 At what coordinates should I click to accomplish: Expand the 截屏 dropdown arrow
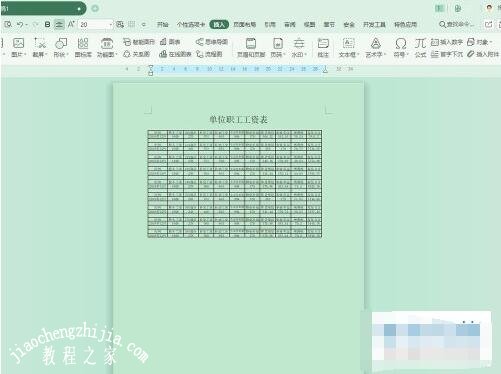(x=46, y=54)
